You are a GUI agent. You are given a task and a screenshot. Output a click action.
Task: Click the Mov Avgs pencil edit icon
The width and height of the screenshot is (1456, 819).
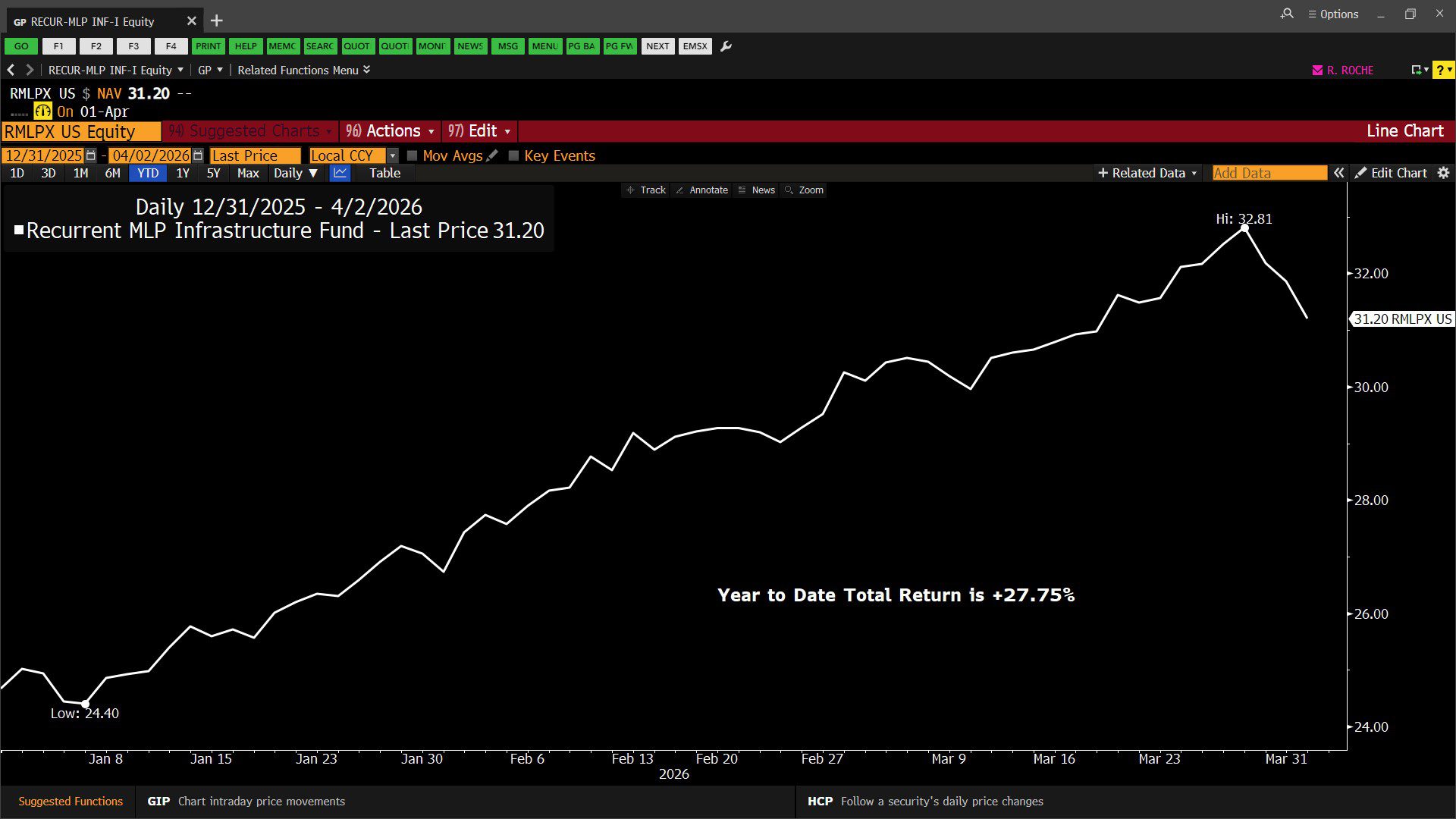coord(492,155)
